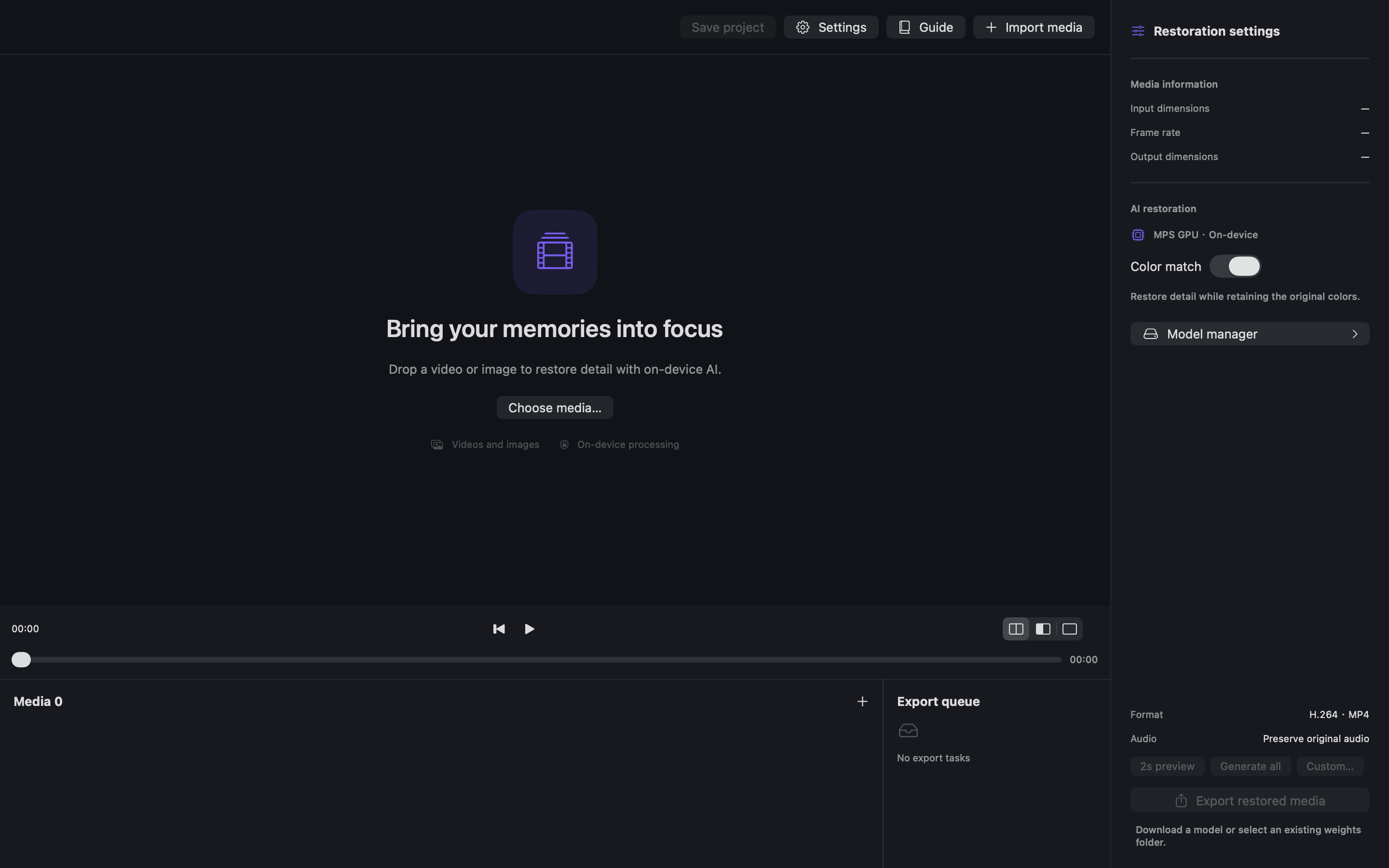Click Export restored media button

(1250, 800)
